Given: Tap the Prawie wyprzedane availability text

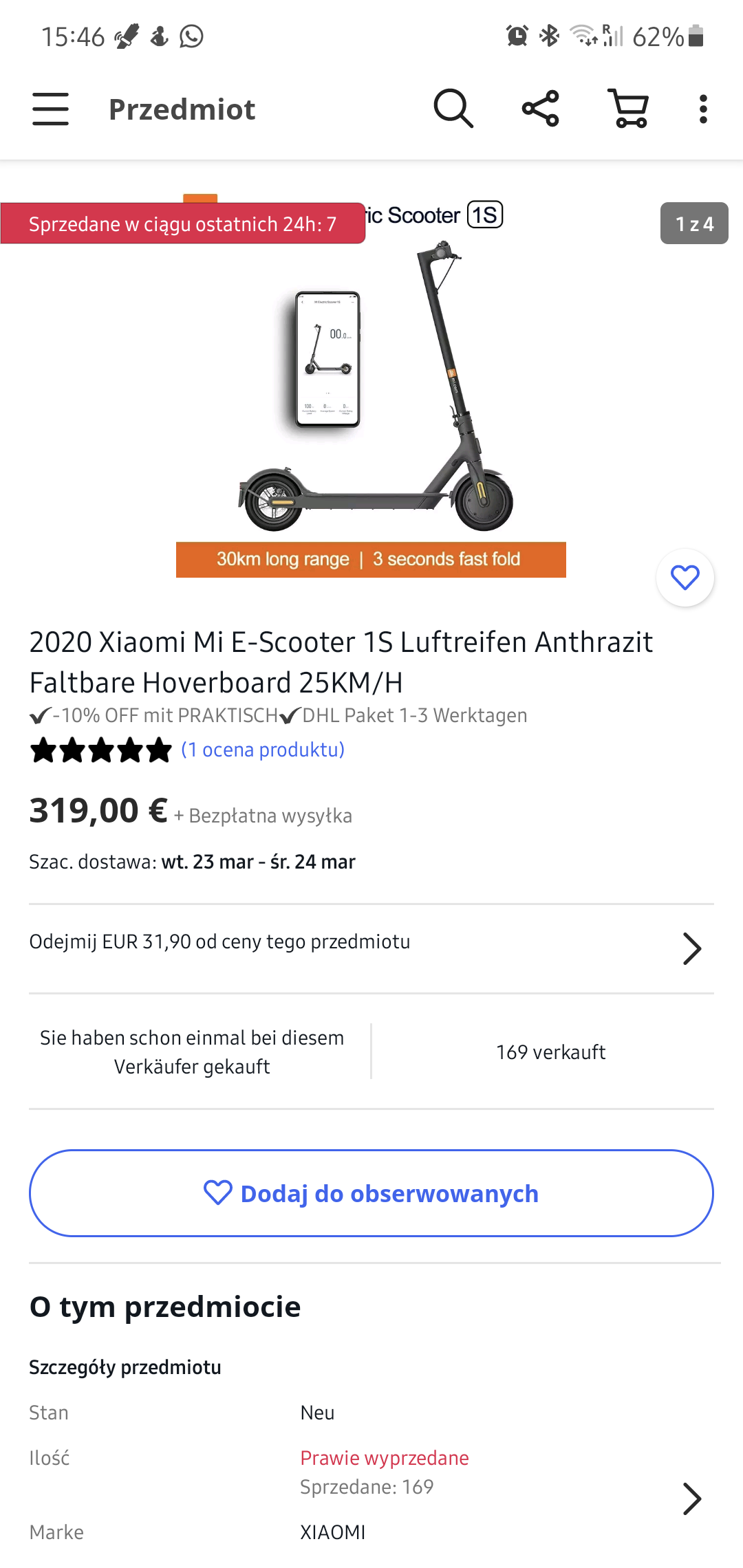Looking at the screenshot, I should 385,1458.
